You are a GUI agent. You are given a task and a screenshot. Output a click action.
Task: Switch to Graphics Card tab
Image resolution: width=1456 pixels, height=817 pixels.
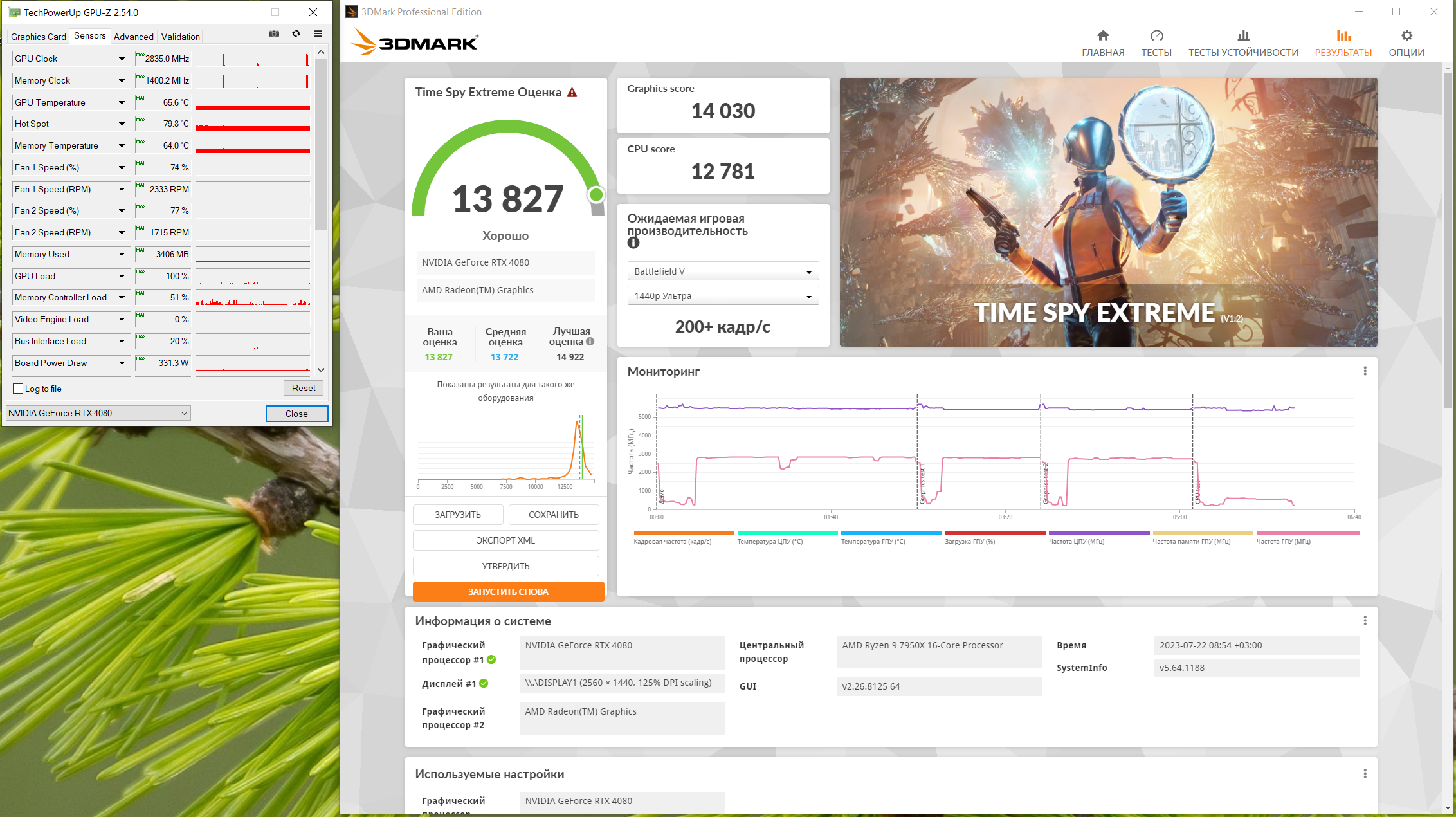coord(39,37)
